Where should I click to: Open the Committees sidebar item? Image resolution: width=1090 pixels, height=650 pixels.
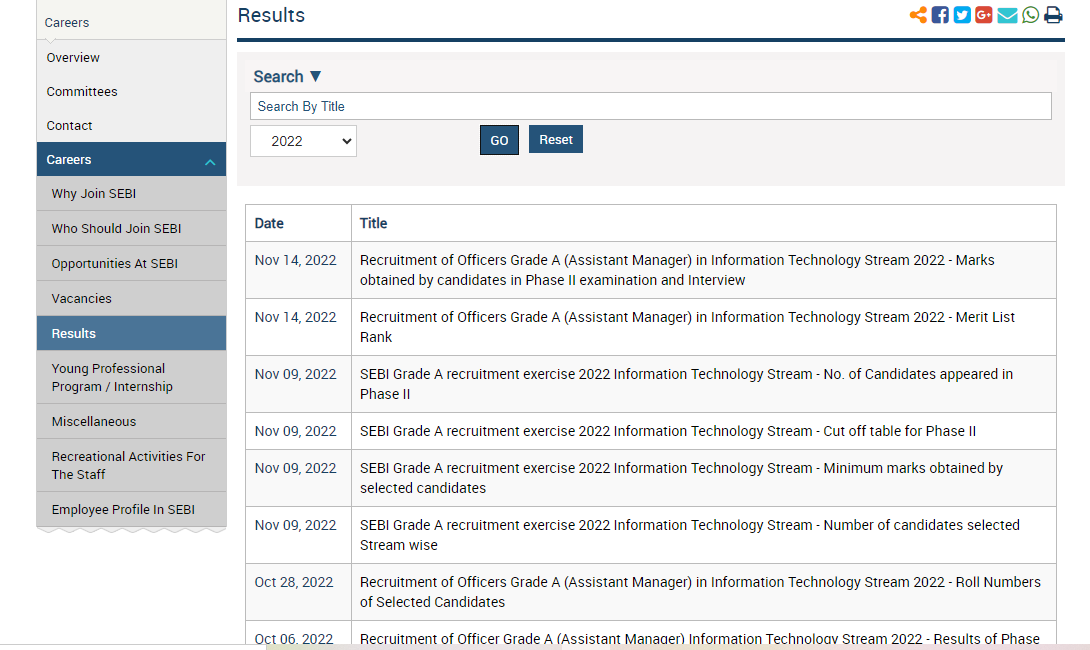(x=82, y=92)
